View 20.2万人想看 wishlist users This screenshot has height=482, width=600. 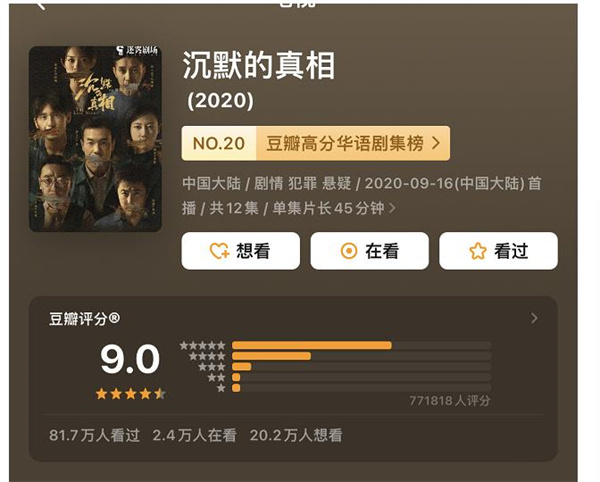298,435
